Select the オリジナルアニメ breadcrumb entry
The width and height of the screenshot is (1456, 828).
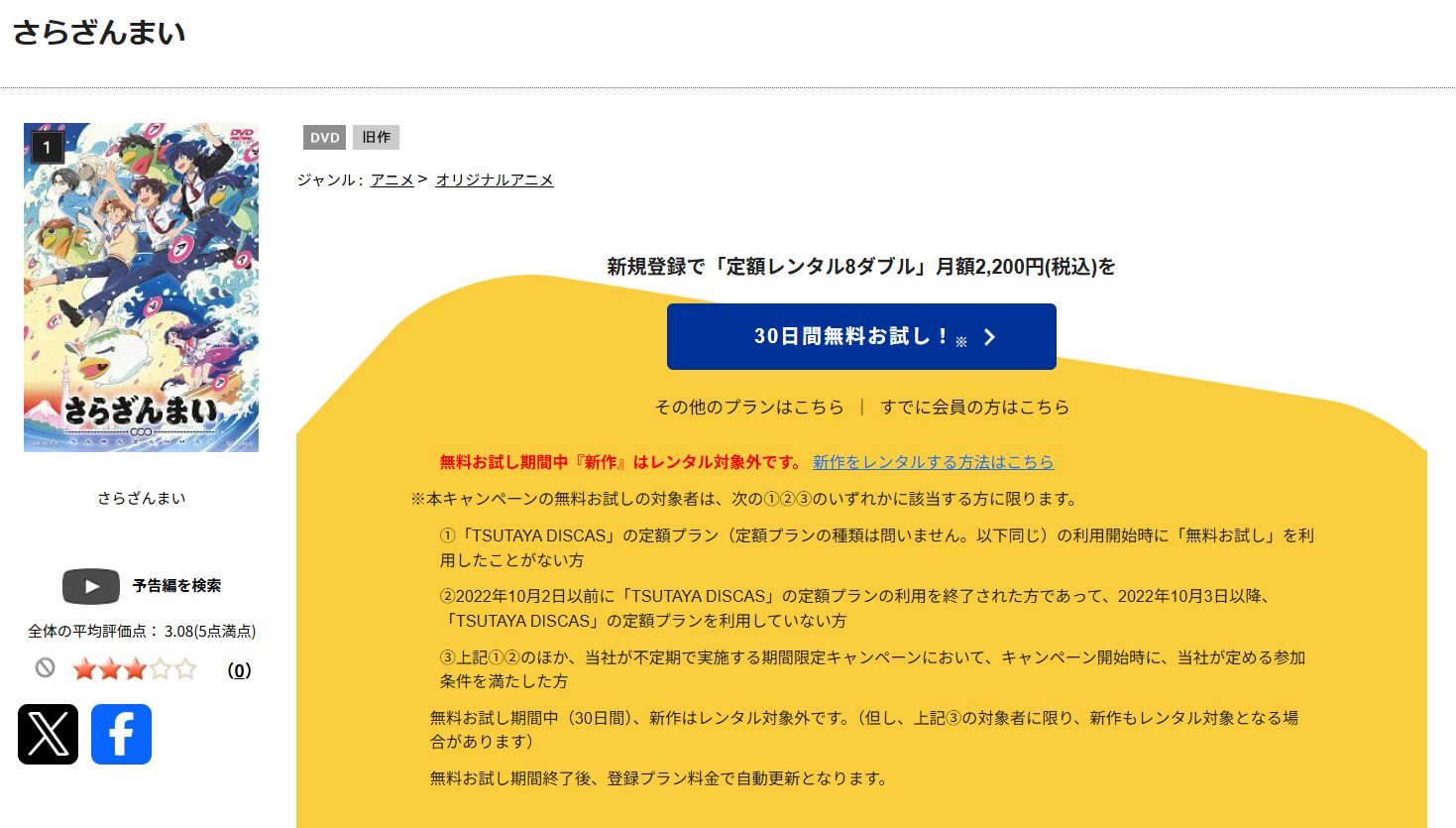pos(494,179)
